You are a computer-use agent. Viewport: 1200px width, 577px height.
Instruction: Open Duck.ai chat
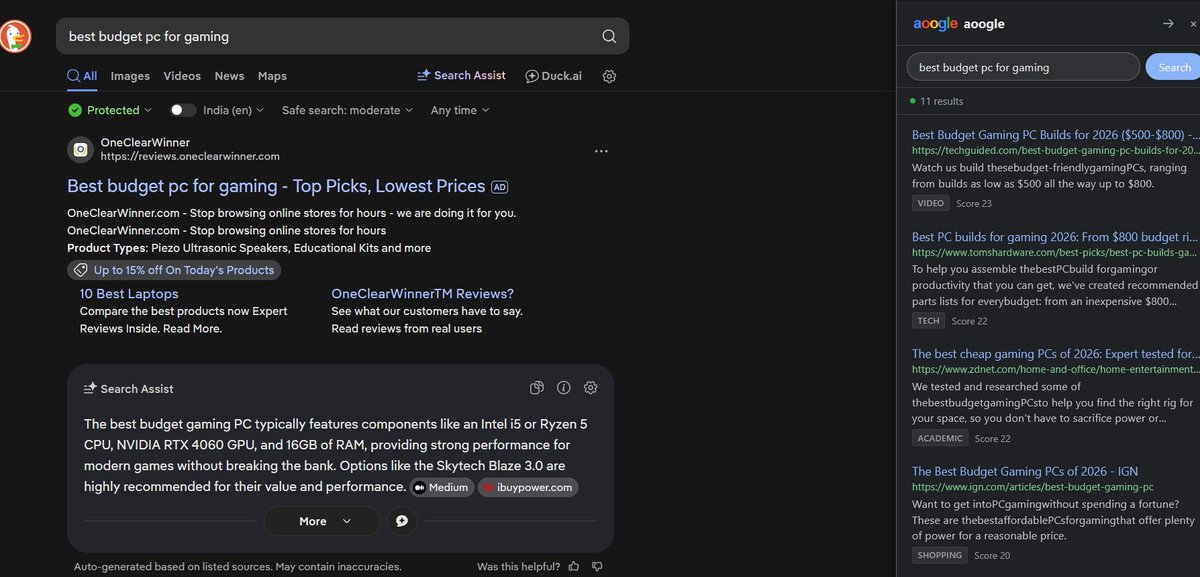tap(553, 76)
